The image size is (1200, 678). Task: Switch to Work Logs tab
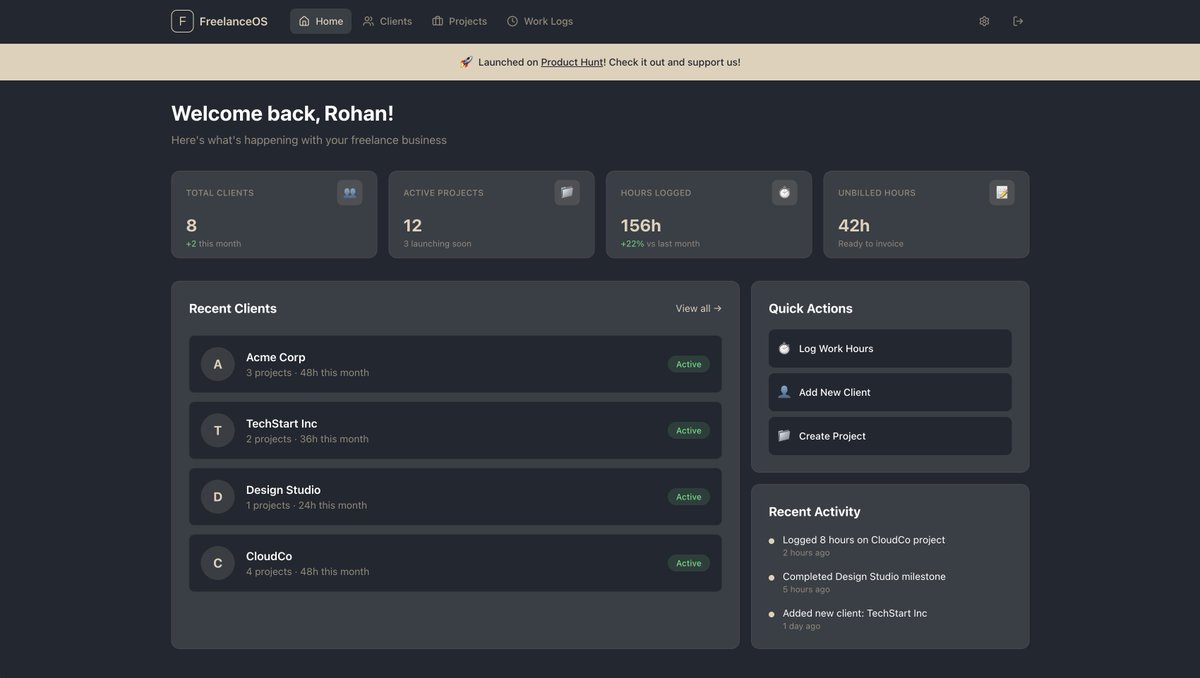pyautogui.click(x=540, y=21)
